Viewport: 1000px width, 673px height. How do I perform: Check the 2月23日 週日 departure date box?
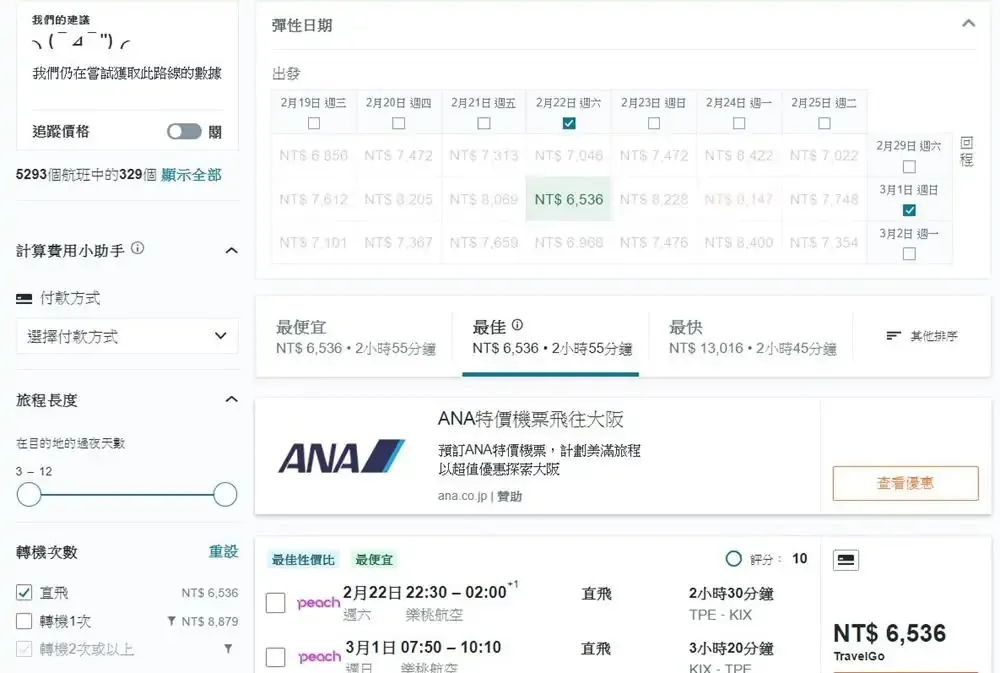(x=654, y=123)
